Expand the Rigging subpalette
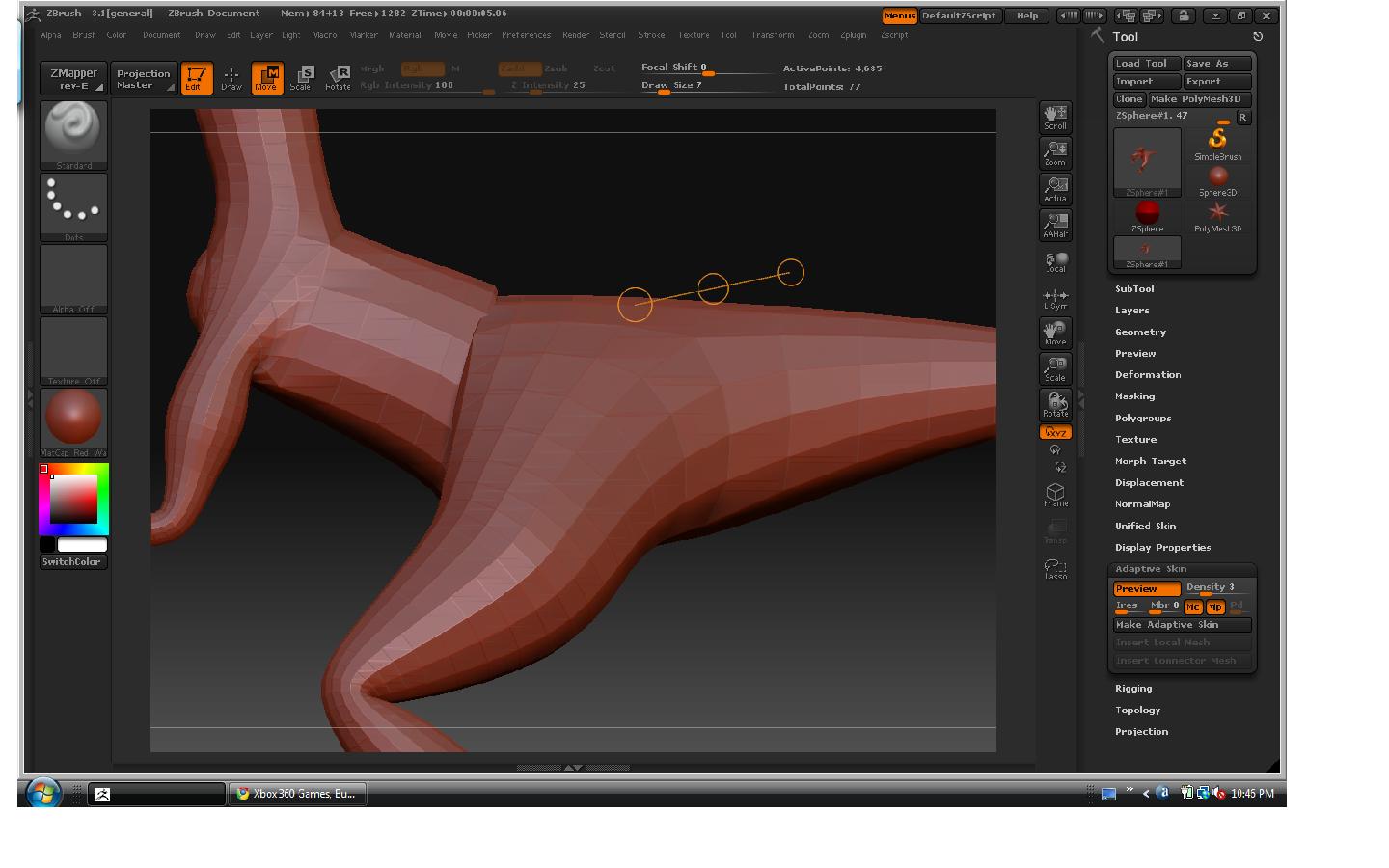This screenshot has width=1389, height=868. pos(1133,689)
